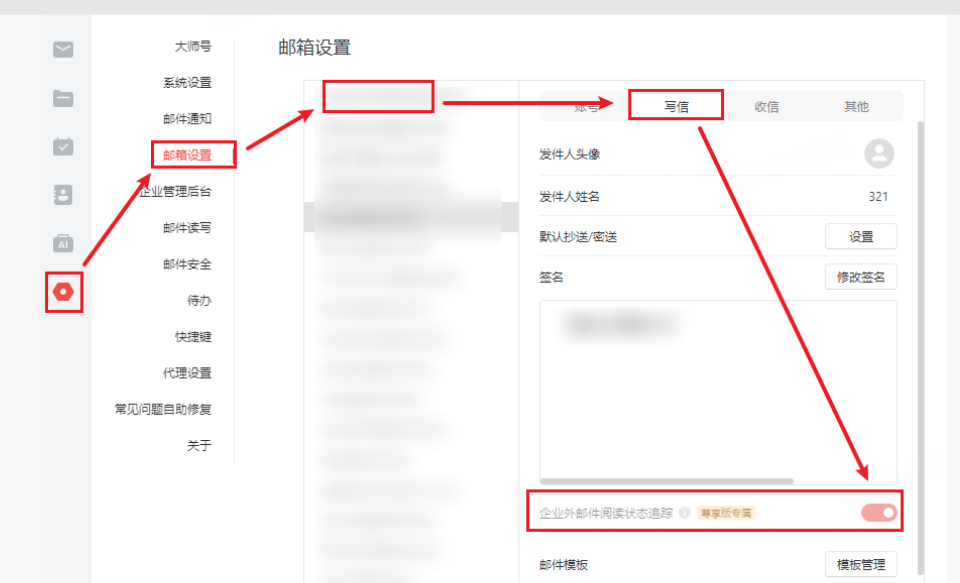Select 邮件安全 in settings menu
This screenshot has height=583, width=960.
pos(187,264)
